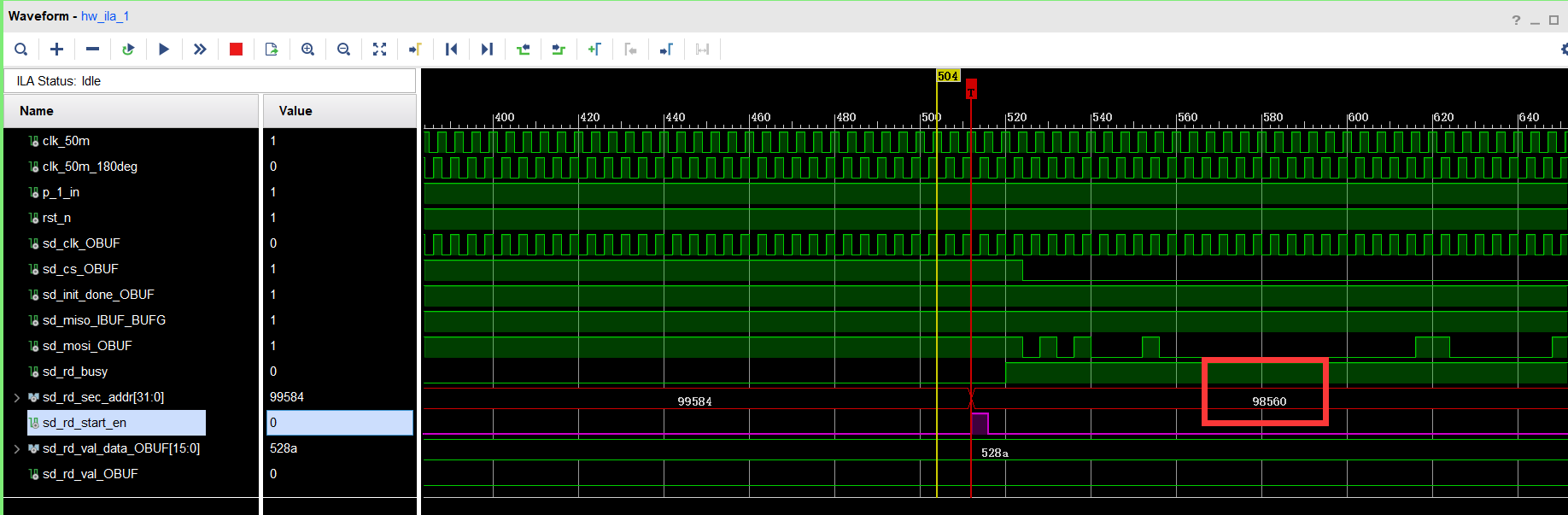The height and width of the screenshot is (515, 1568).
Task: Run trigger immediately with the double-arrow icon
Action: pos(200,50)
